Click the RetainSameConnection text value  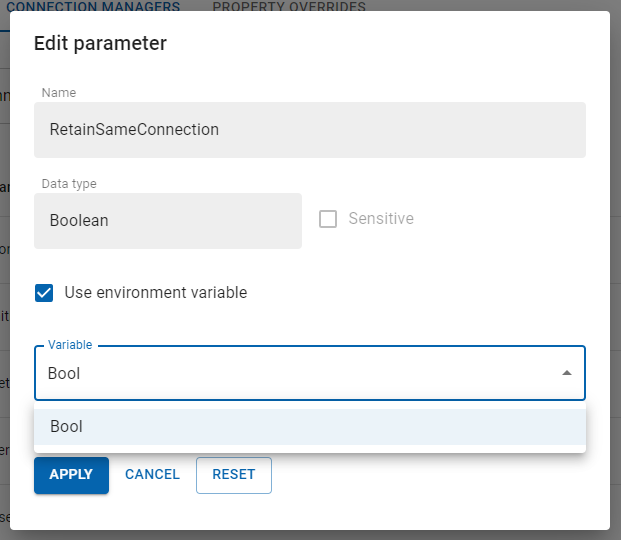click(134, 129)
